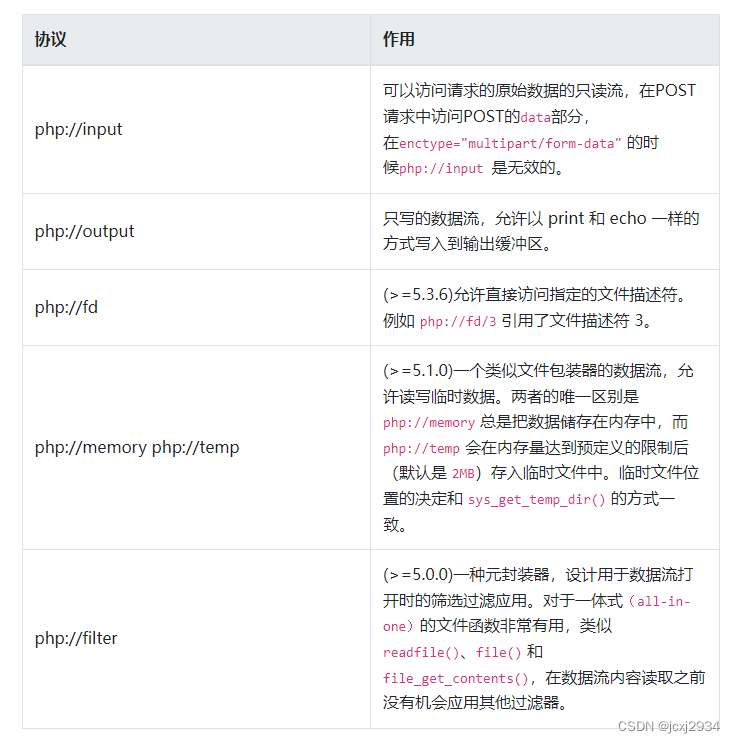The height and width of the screenshot is (743, 735).
Task: Select the php://input table cell
Action: [x=196, y=129]
